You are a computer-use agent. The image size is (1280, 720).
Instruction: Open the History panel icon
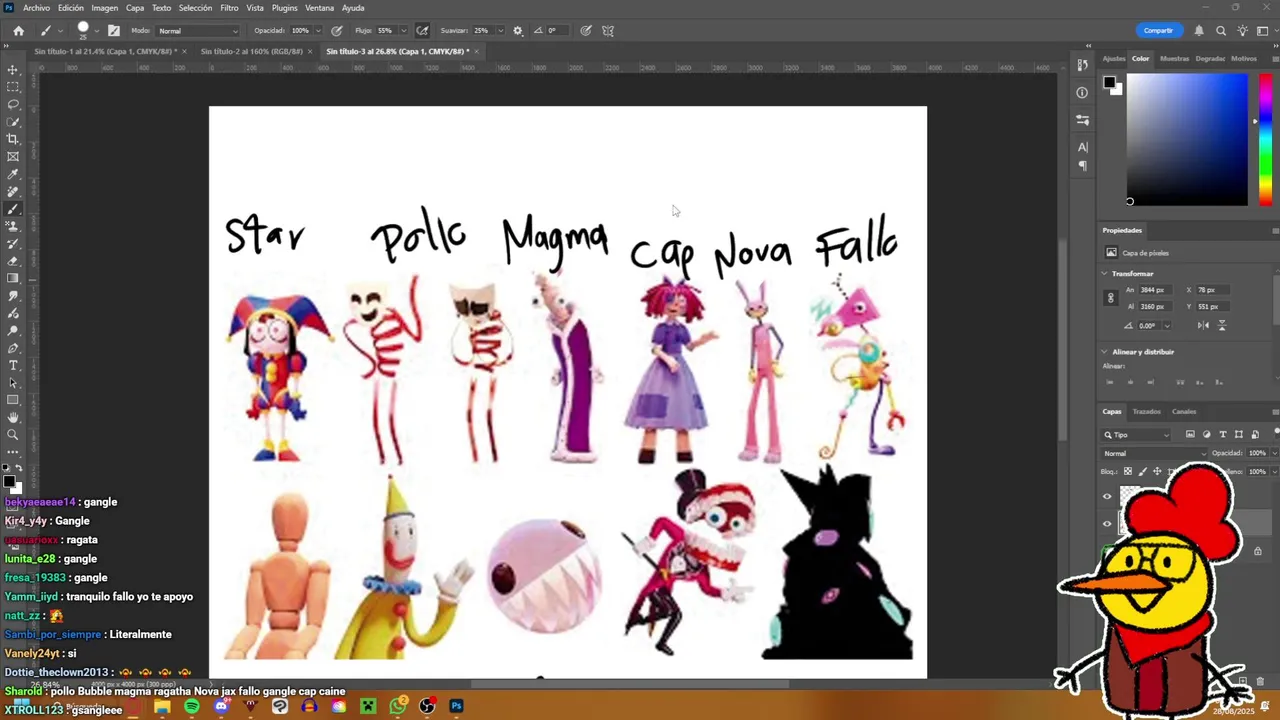tap(1082, 66)
